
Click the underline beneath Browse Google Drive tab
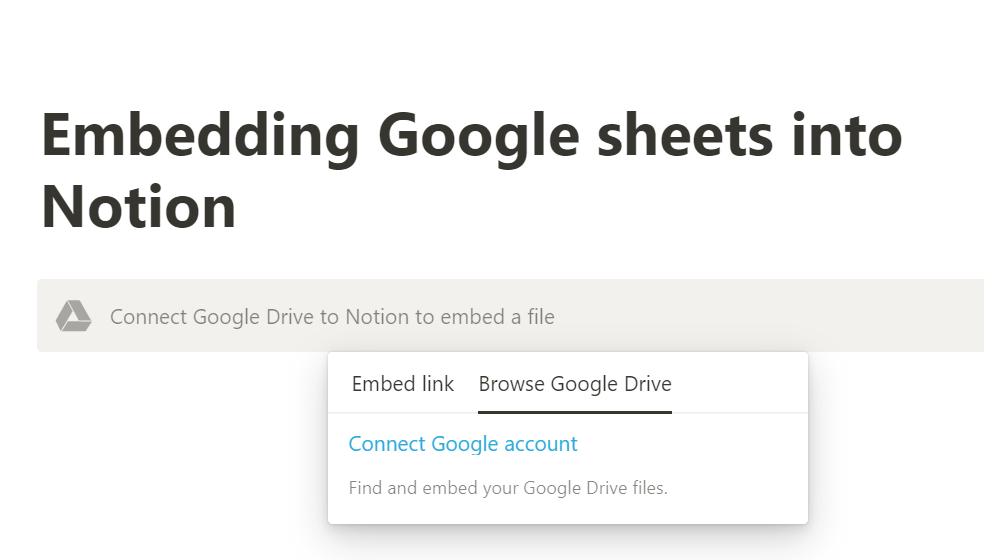[x=575, y=412]
